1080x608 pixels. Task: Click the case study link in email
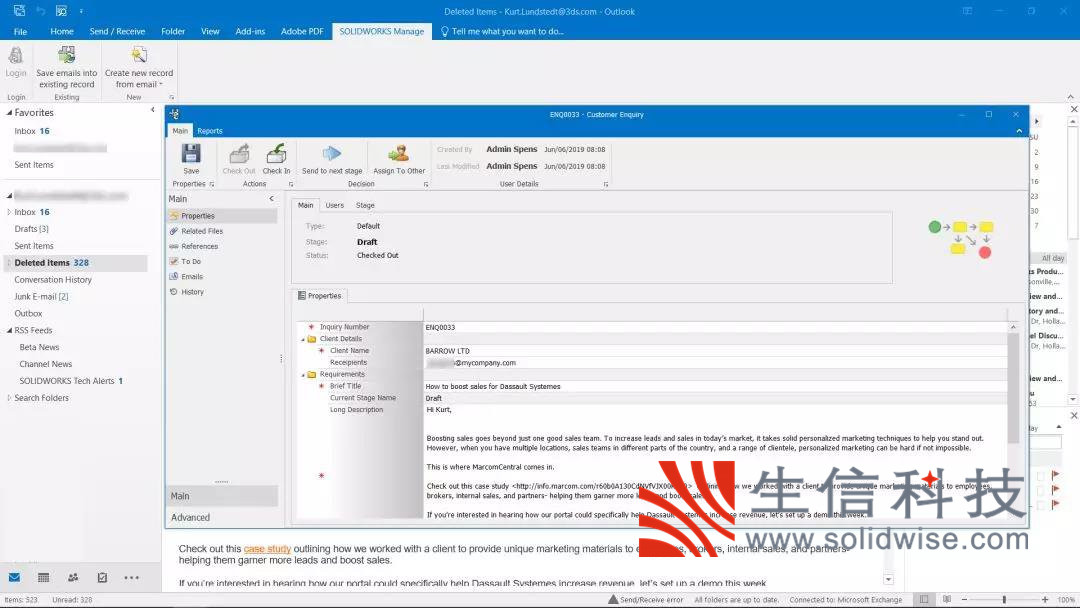click(x=267, y=549)
